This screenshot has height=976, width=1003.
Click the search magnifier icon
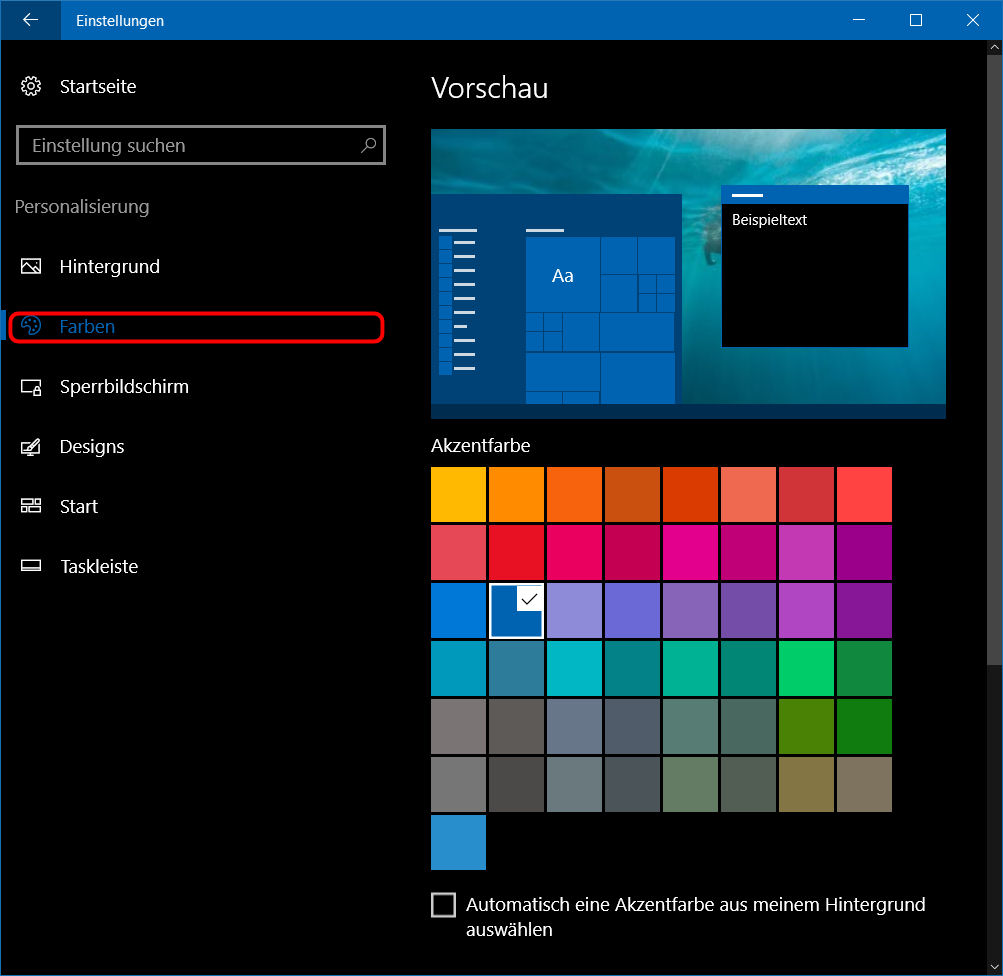(368, 145)
